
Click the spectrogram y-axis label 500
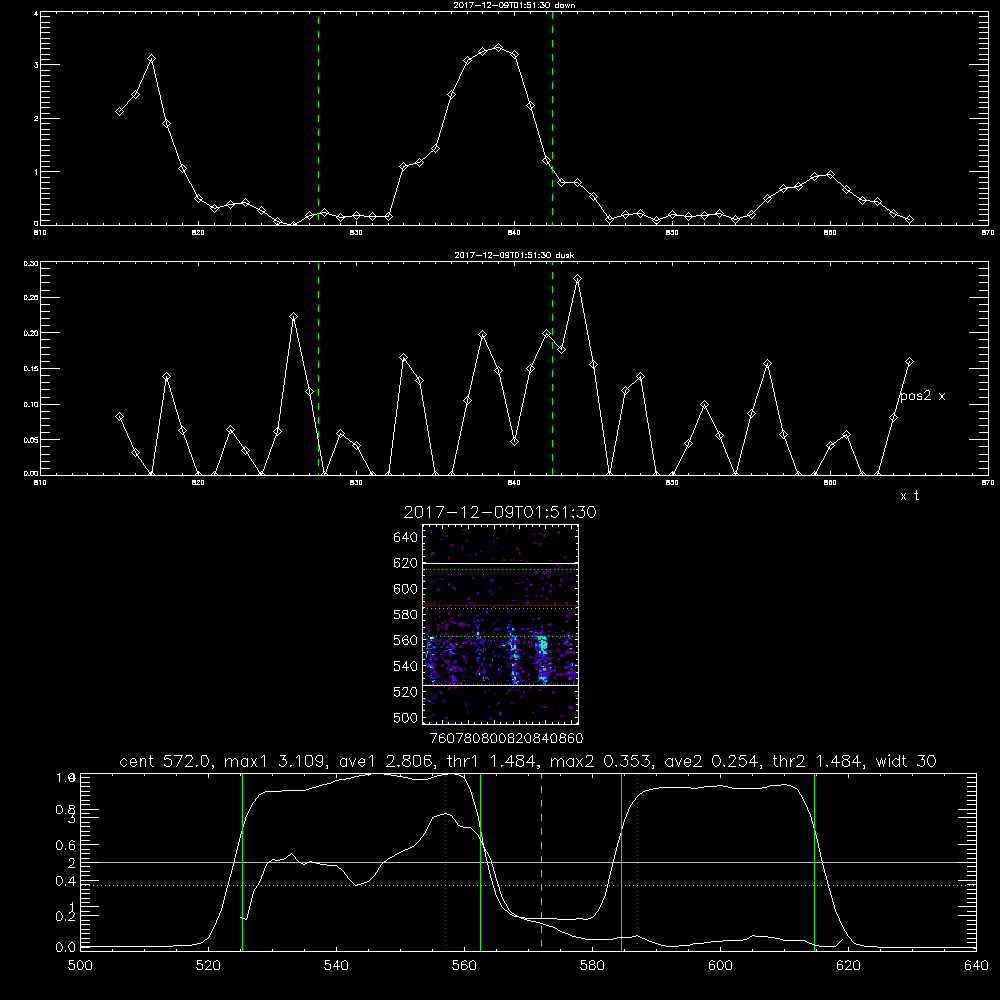(x=406, y=717)
